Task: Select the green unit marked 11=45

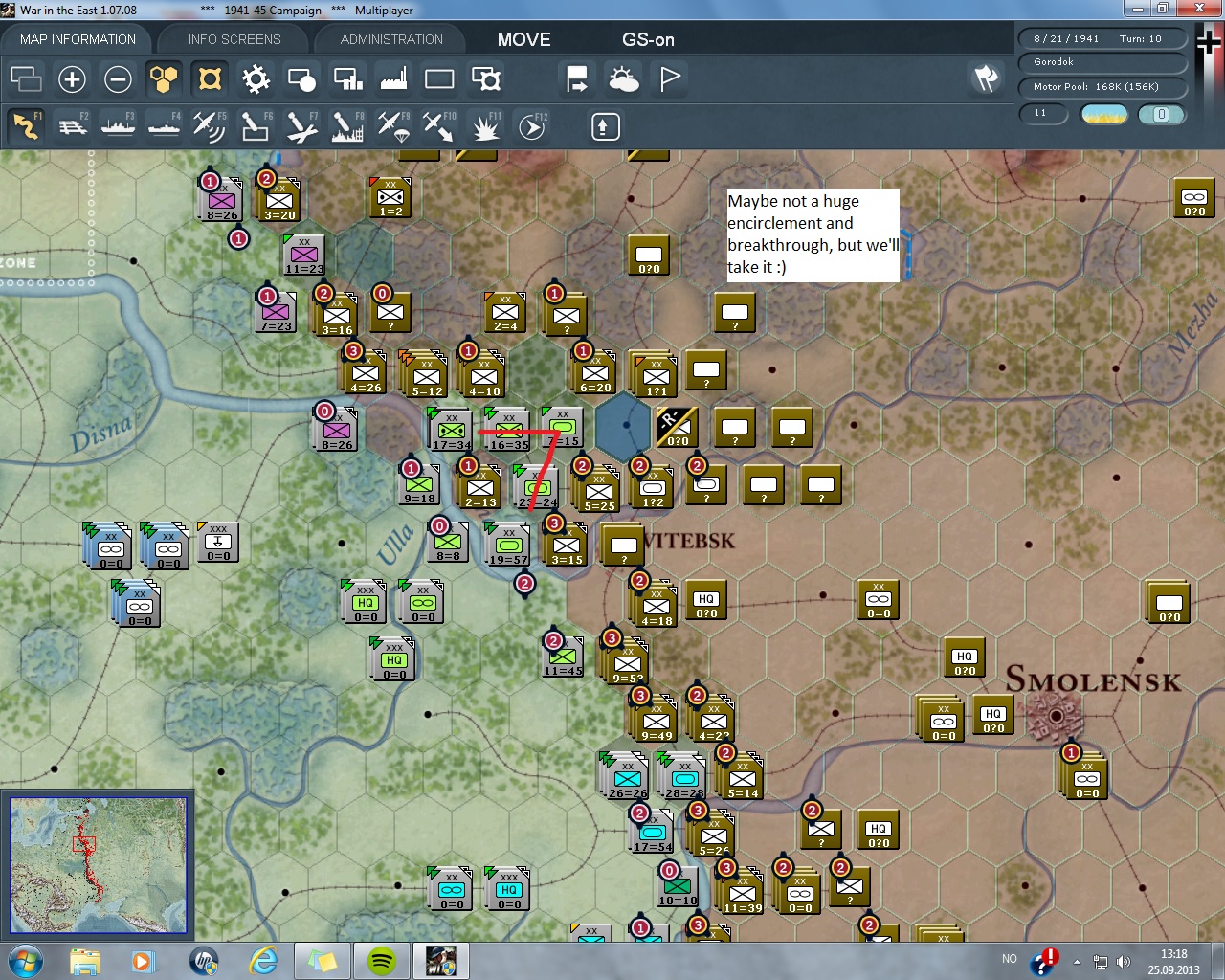Action: (563, 657)
